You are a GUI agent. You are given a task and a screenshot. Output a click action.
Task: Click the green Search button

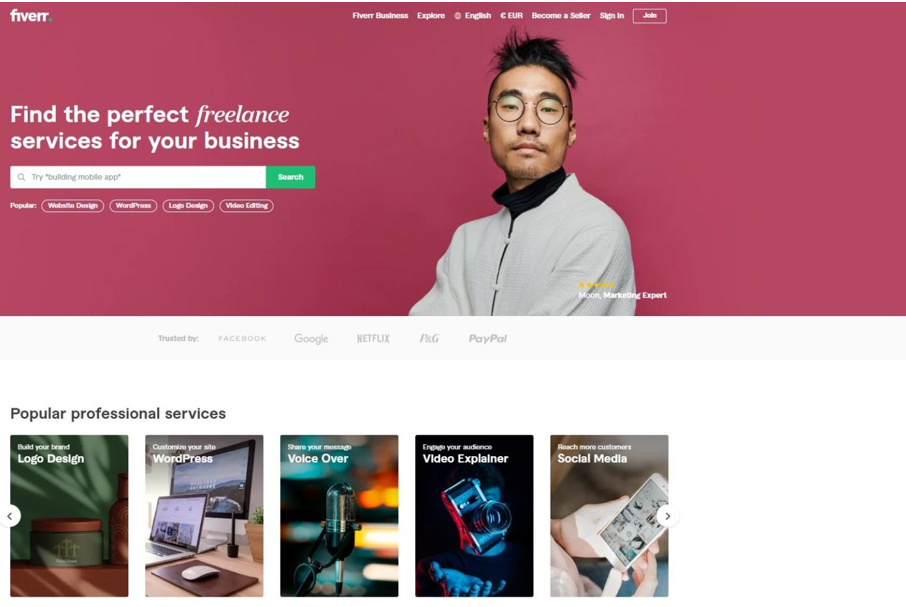coord(291,177)
